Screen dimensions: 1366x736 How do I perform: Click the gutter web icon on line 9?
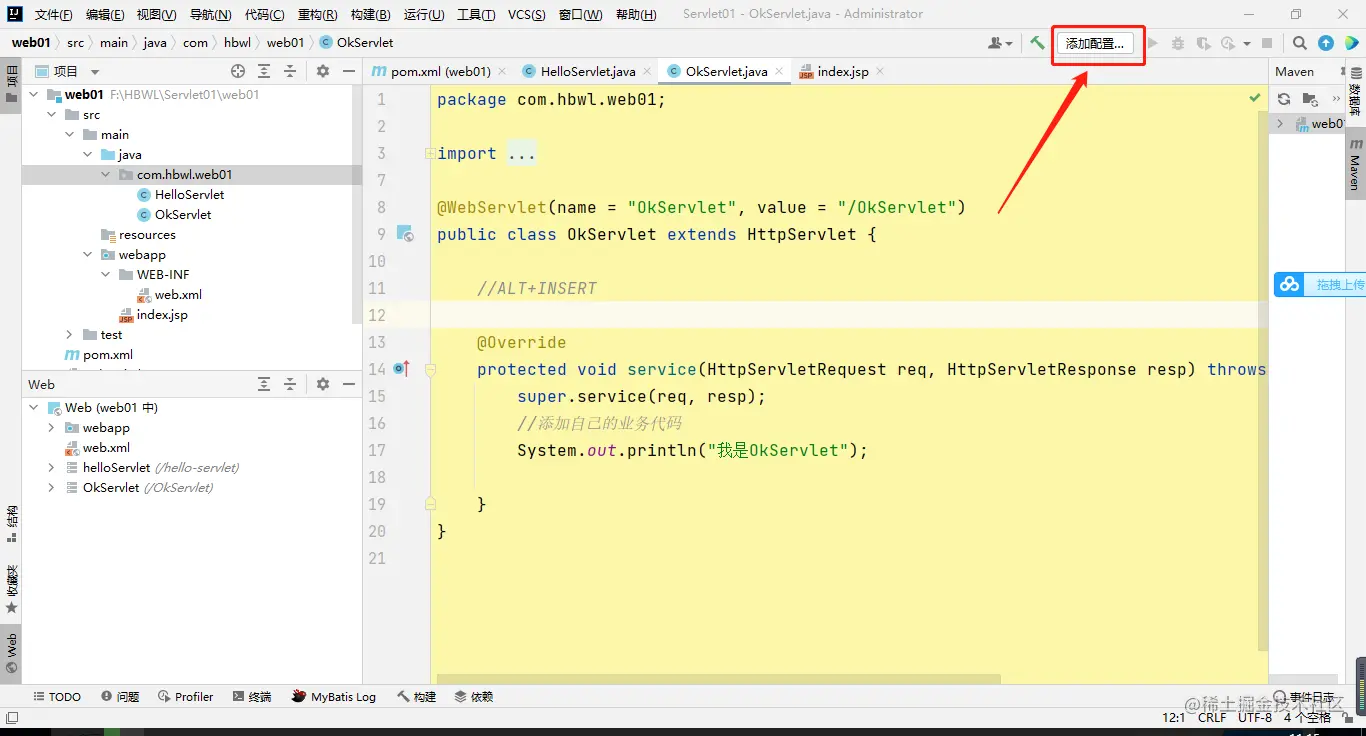405,234
